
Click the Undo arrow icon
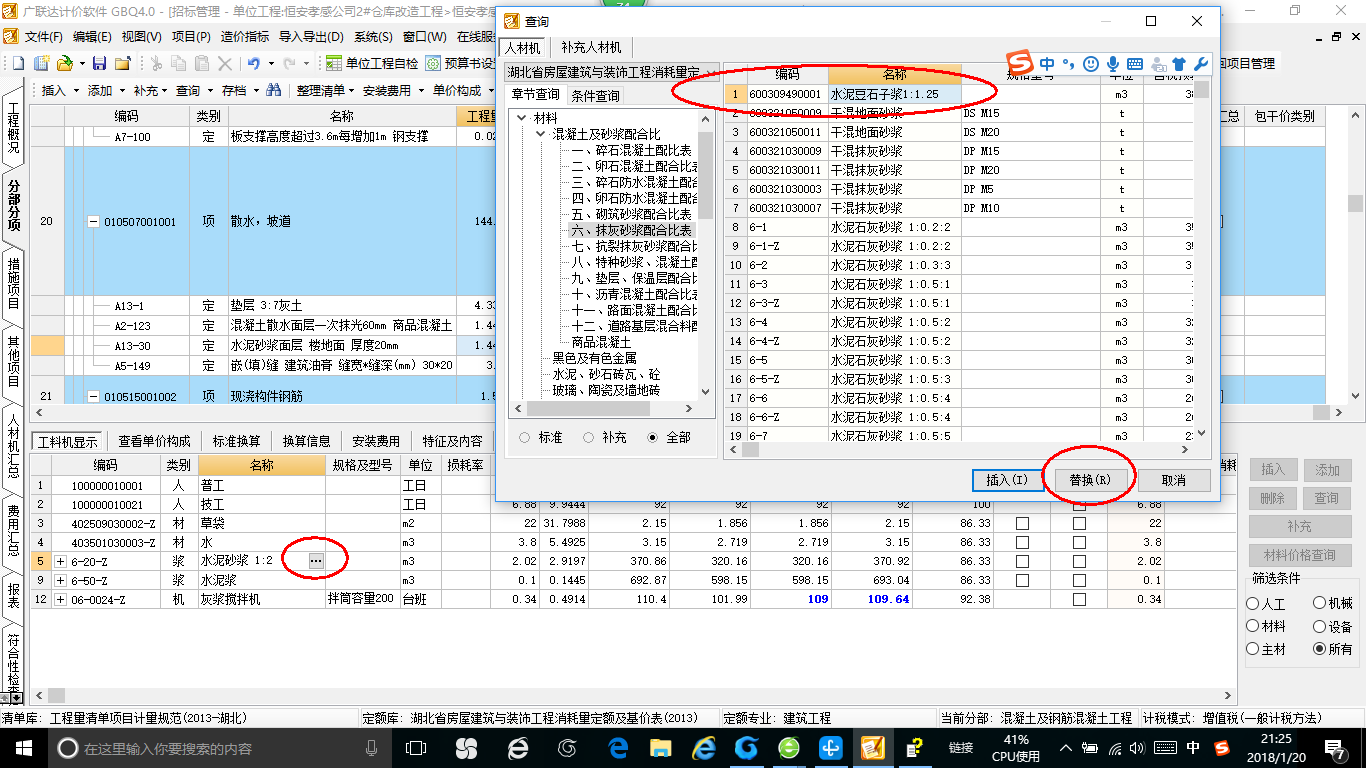(254, 64)
